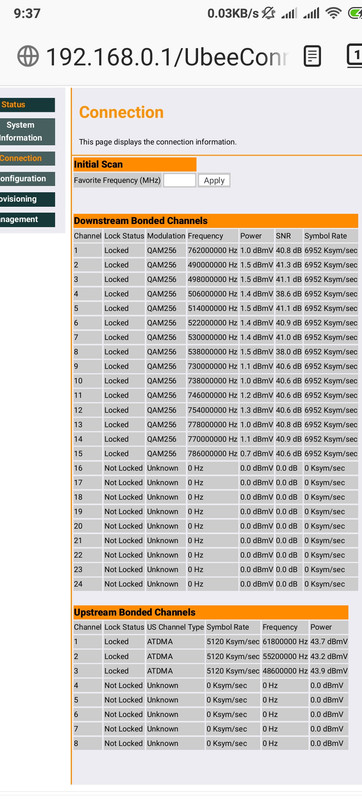362x800 pixels.
Task: Select frequency 730000000 Hz cell
Action: click(212, 366)
